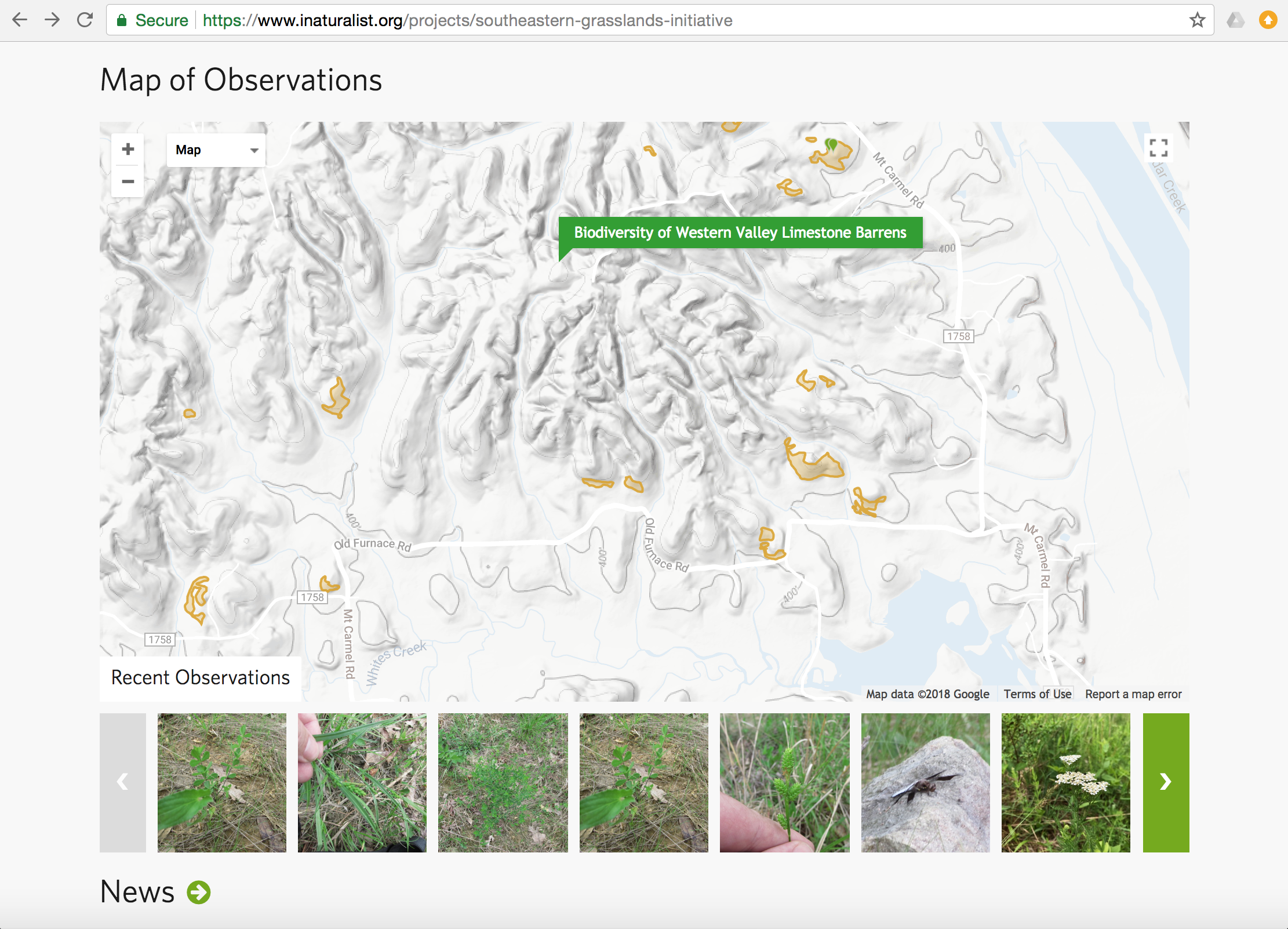Viewport: 1288px width, 929px height.
Task: Bookmark this page with the star
Action: [x=1197, y=20]
